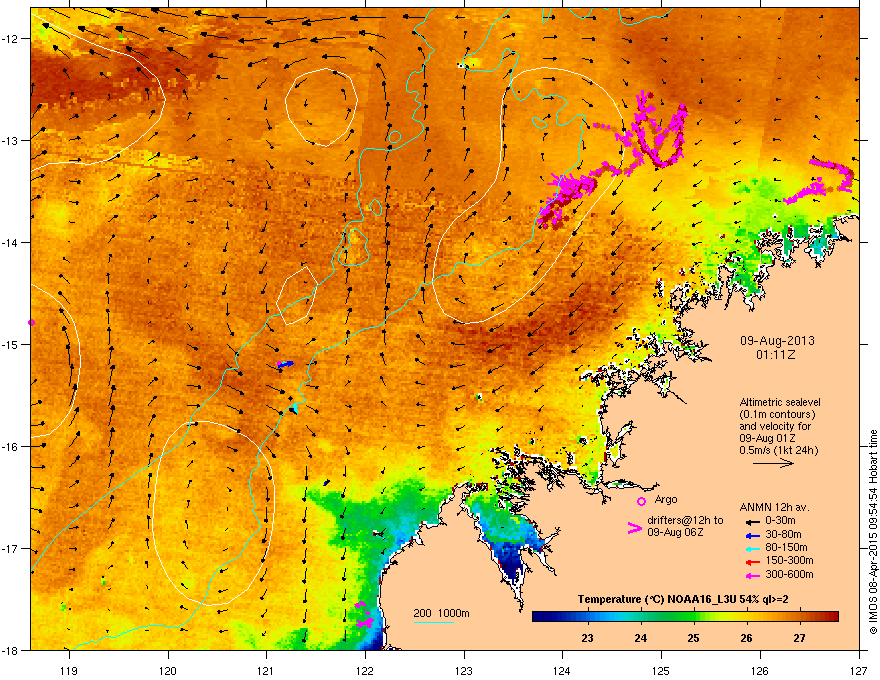Click the IMOS copyright timestamp vertical text
Image resolution: width=880 pixels, height=680 pixels.
click(873, 532)
